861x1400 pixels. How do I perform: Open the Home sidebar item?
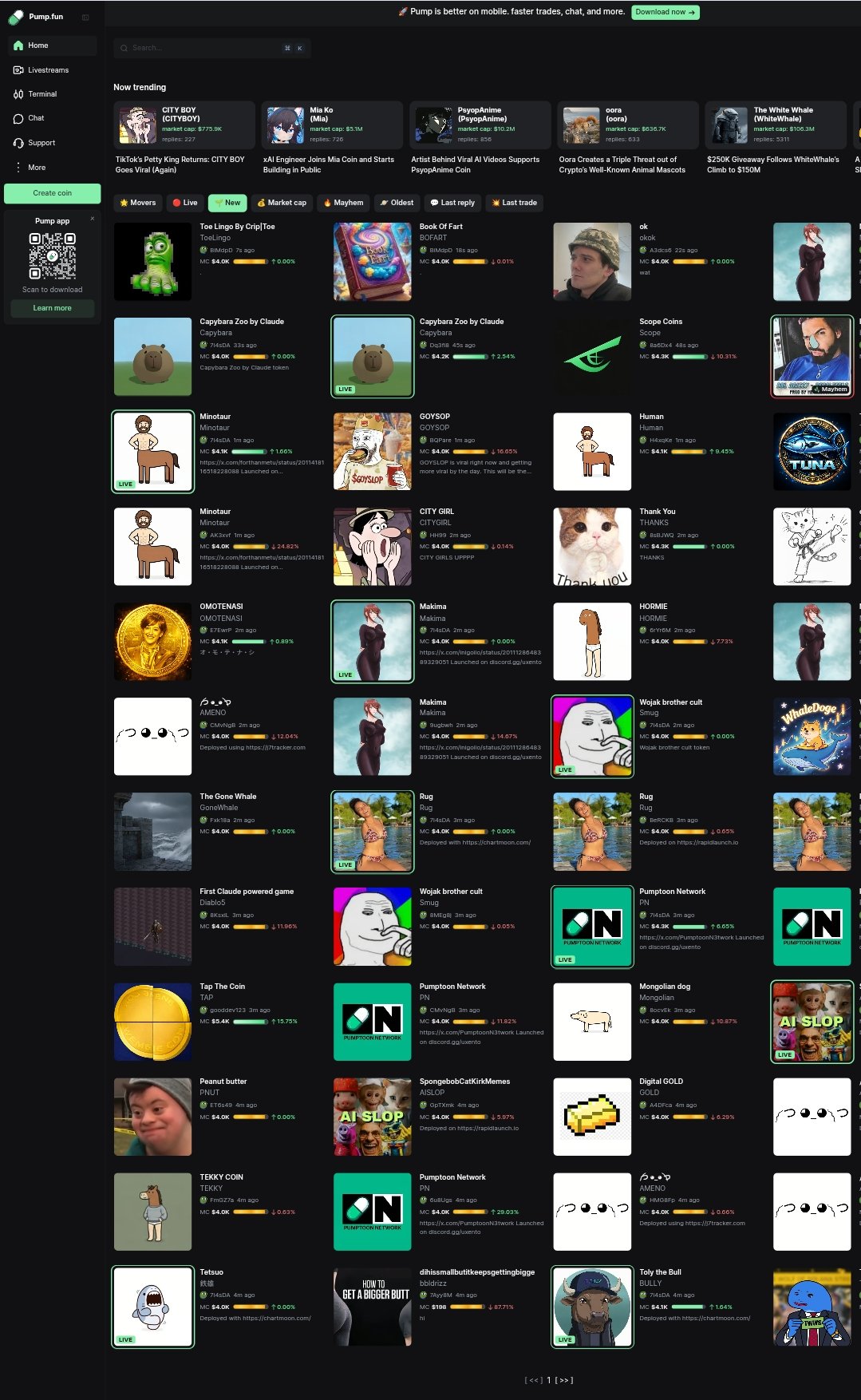[52, 45]
